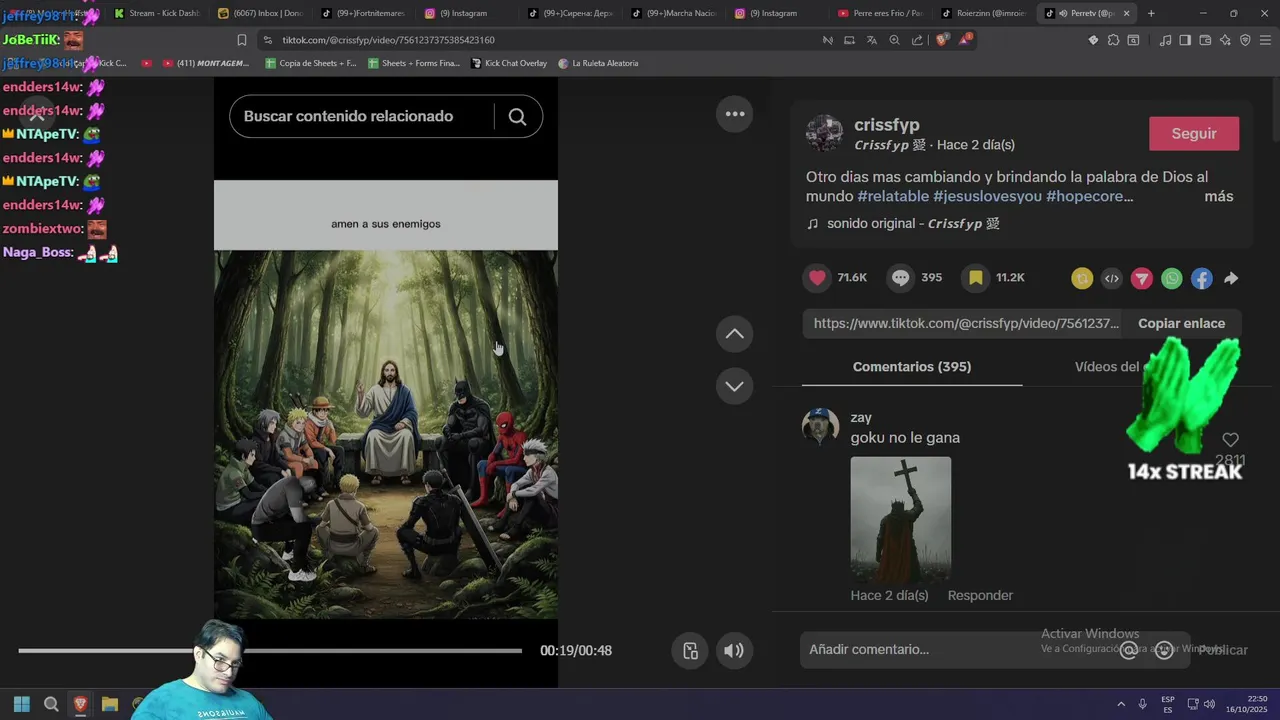Open emoji picker in comment box
1280x720 pixels.
(1164, 650)
